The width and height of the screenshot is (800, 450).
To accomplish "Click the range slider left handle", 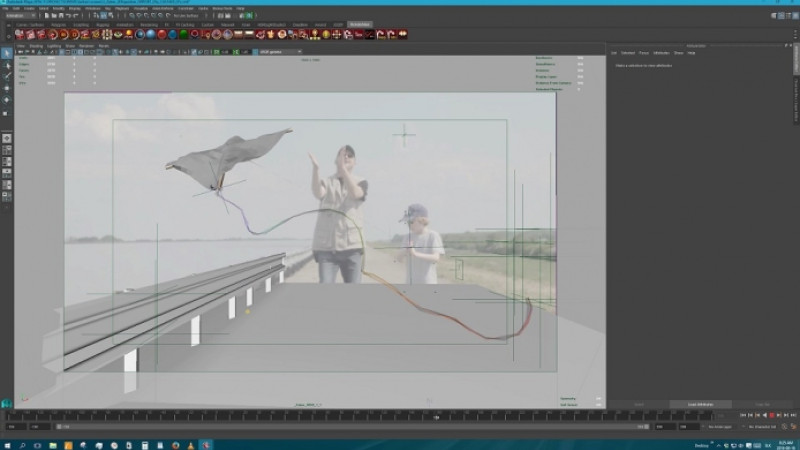I will (59, 427).
